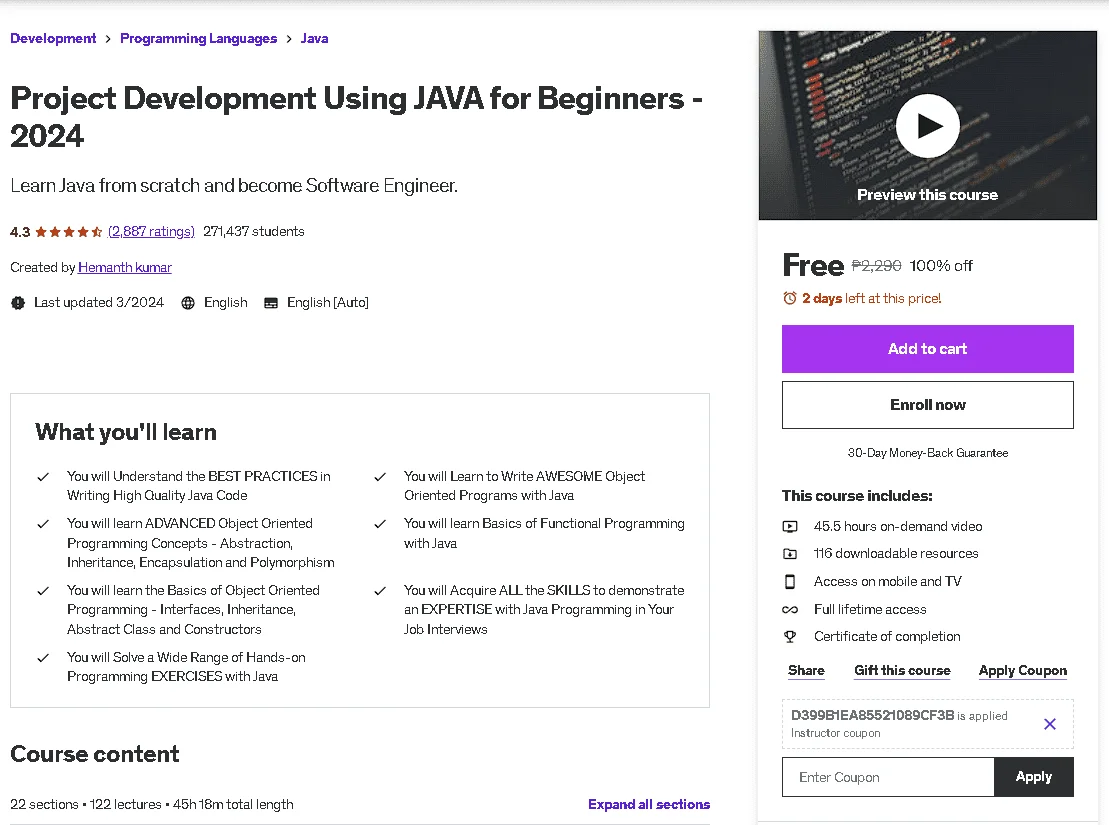Click the last updated badge icon
This screenshot has width=1109, height=825.
click(18, 303)
